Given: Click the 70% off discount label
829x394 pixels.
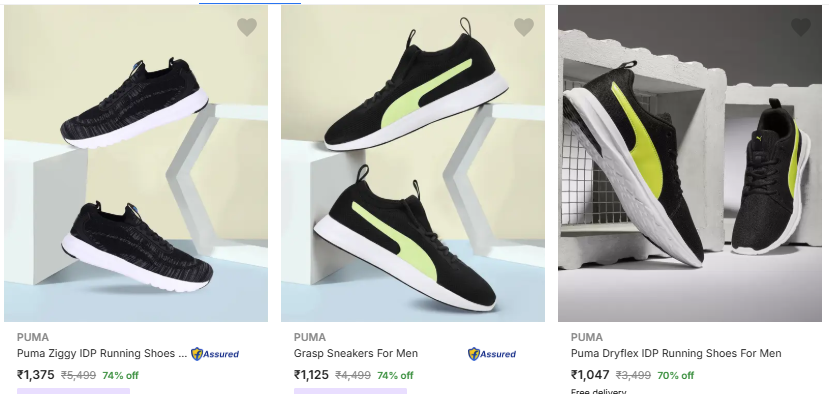Looking at the screenshot, I should (676, 375).
